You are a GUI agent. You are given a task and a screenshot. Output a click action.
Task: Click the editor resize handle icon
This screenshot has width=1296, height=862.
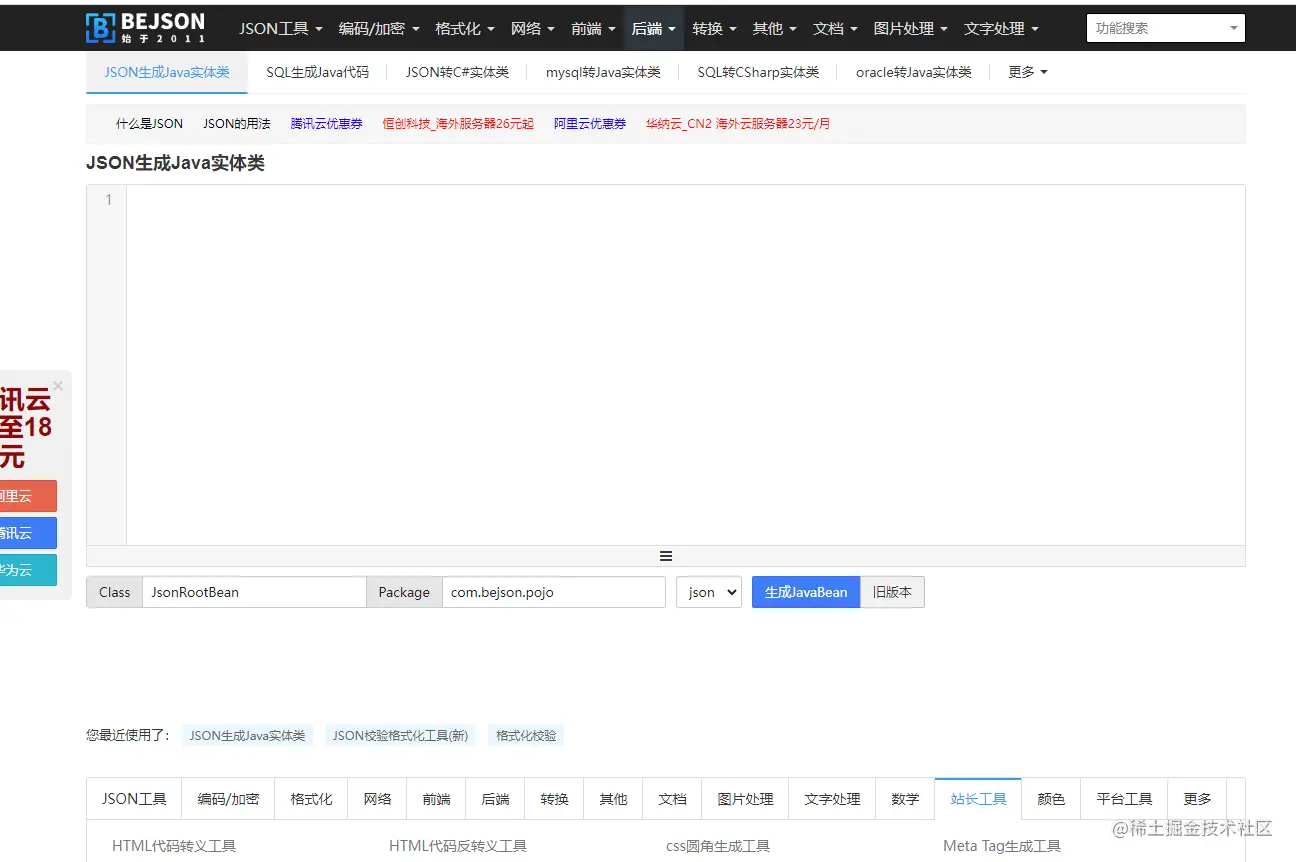[x=666, y=555]
